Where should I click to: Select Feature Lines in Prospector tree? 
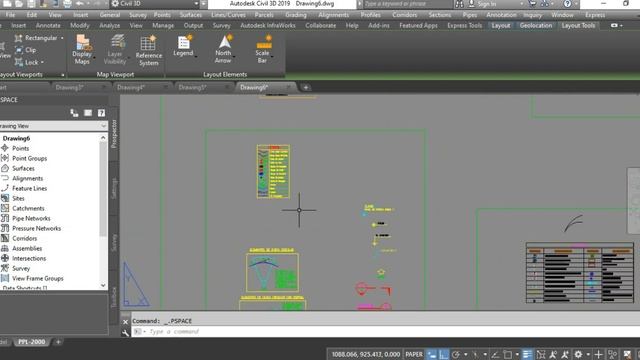[x=29, y=189]
